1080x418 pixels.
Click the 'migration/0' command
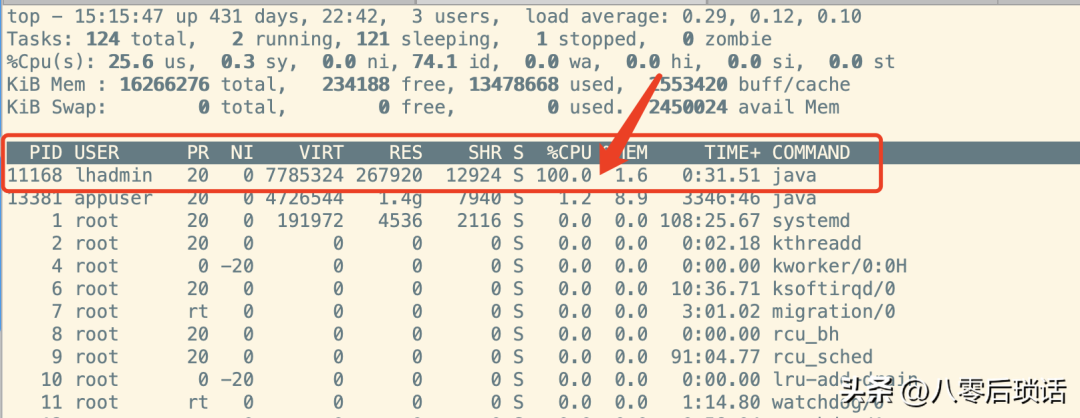(833, 312)
